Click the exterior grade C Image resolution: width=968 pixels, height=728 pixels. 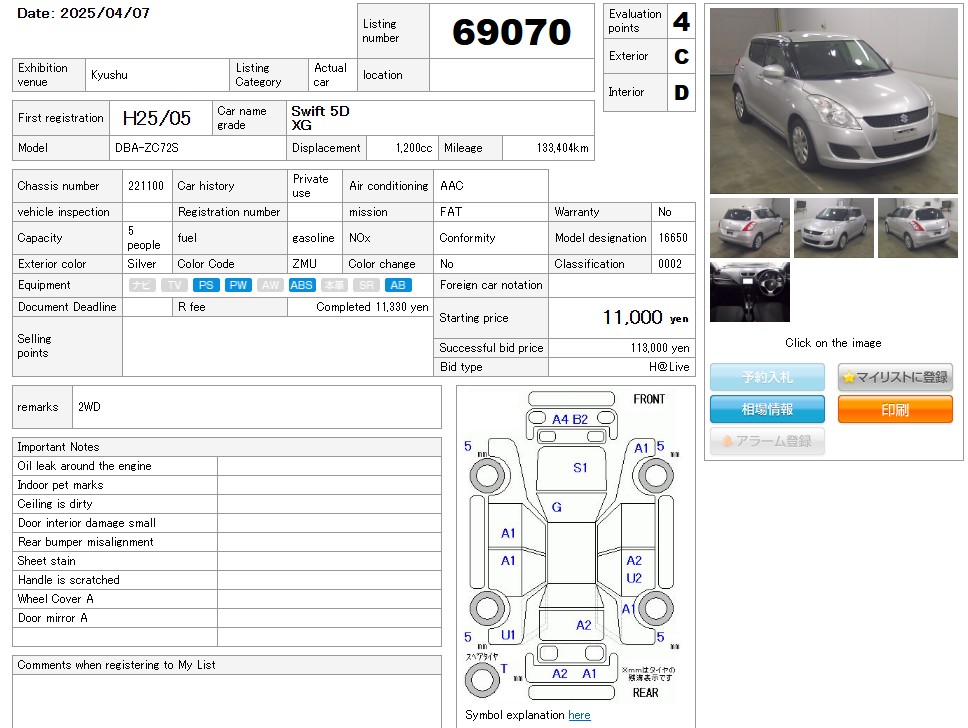pyautogui.click(x=681, y=56)
